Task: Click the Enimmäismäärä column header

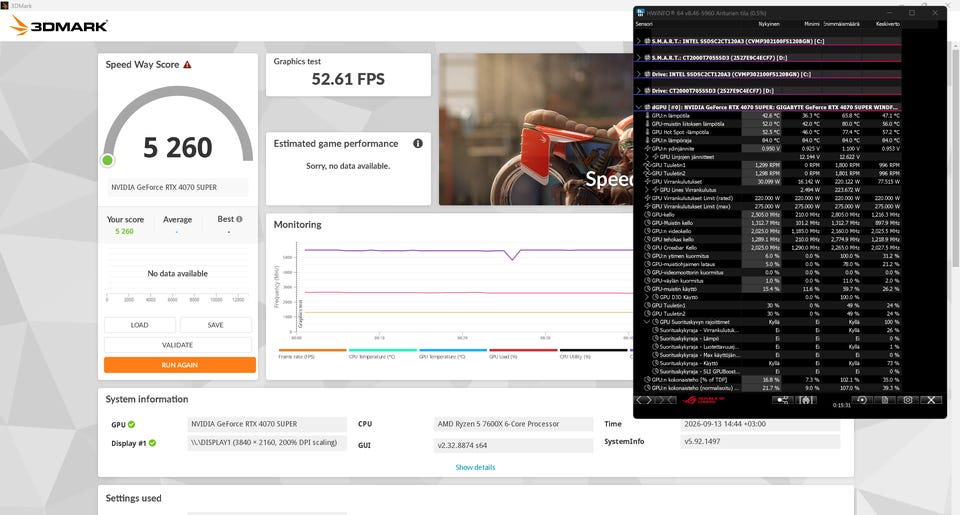Action: [841, 24]
